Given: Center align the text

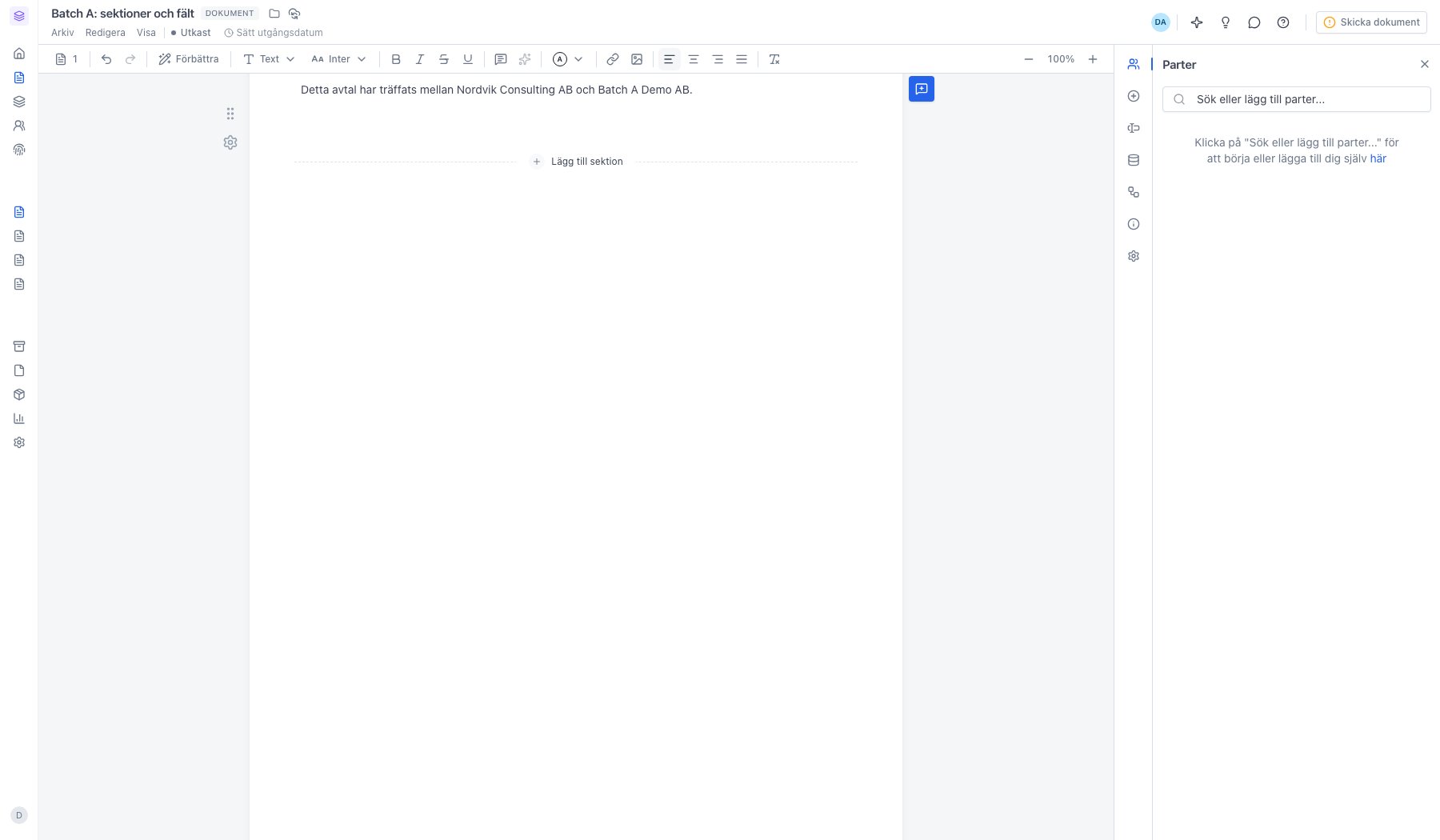Looking at the screenshot, I should tap(694, 59).
